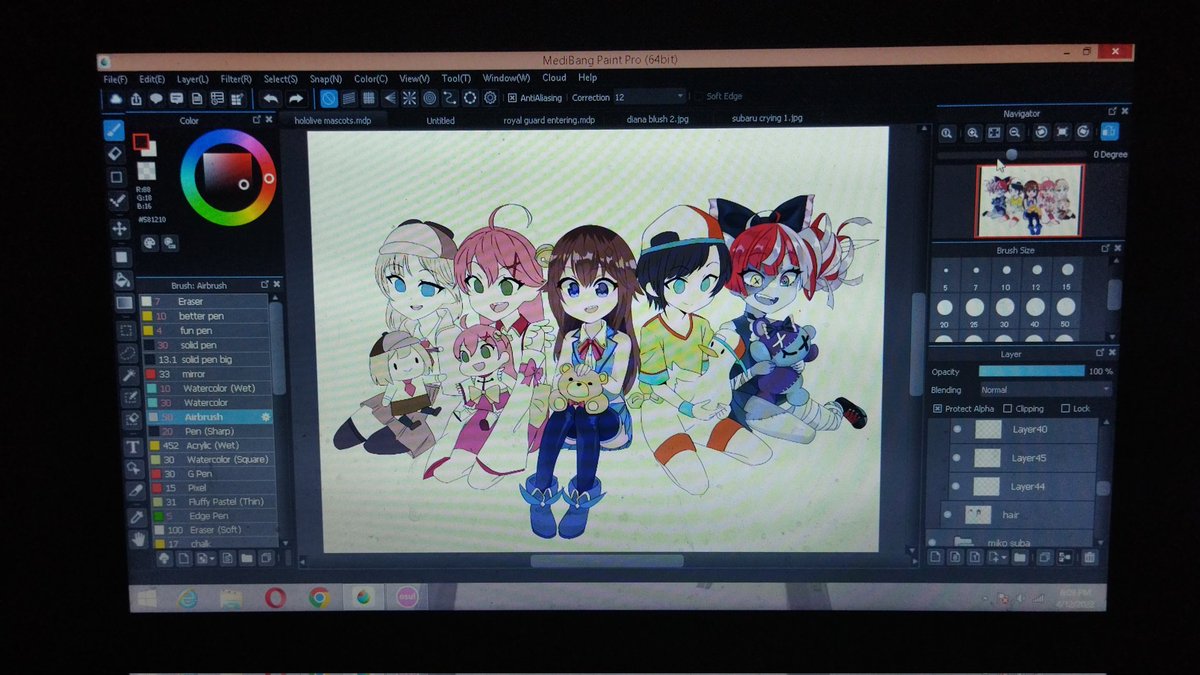Click the Navigator rotation slider
The width and height of the screenshot is (1200, 675).
pos(1012,154)
